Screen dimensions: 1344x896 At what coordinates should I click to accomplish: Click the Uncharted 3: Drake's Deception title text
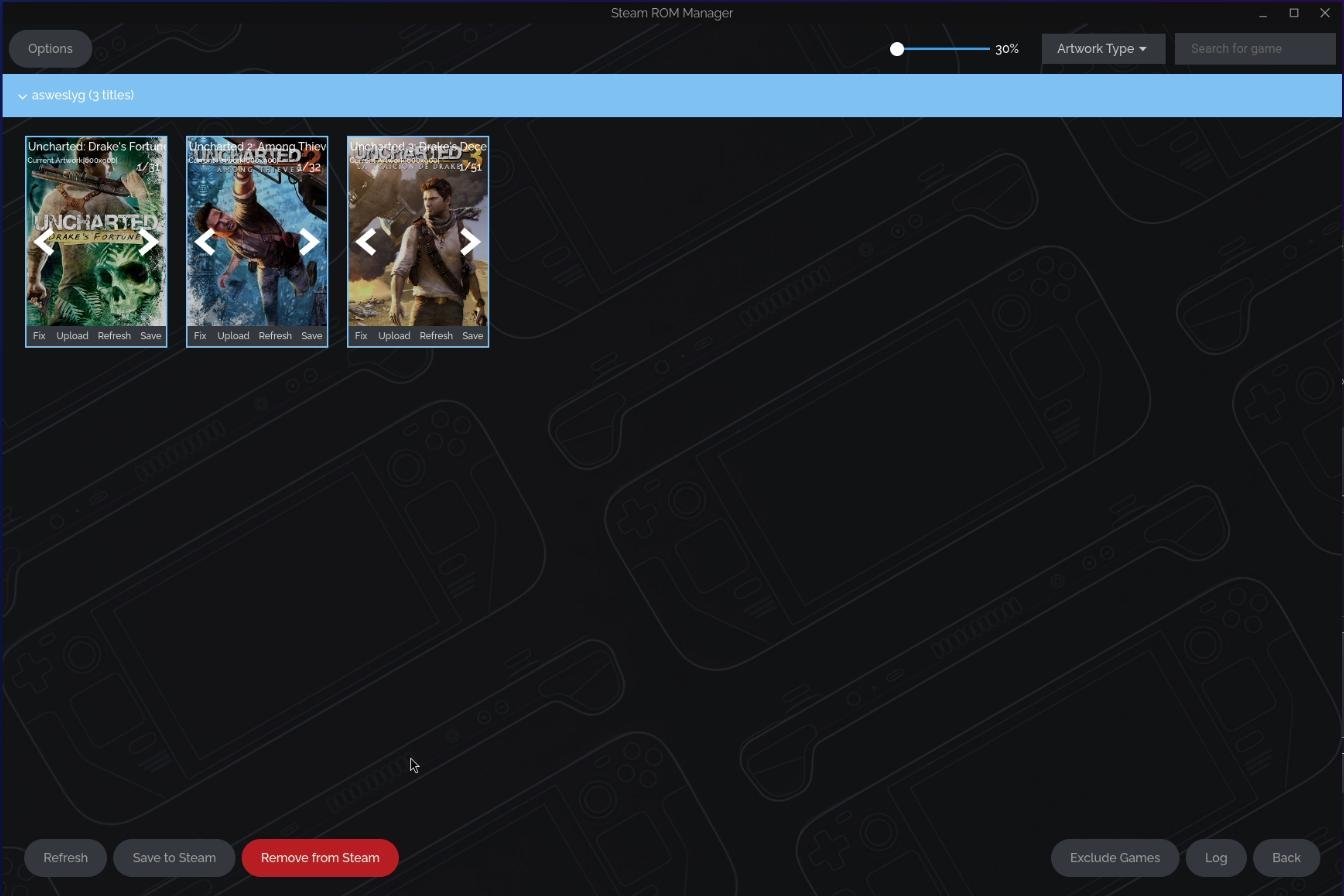tap(419, 147)
